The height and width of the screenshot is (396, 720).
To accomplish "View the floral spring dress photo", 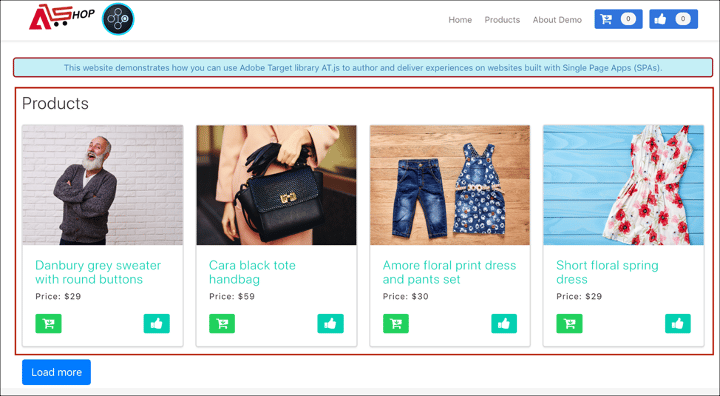I will click(624, 185).
